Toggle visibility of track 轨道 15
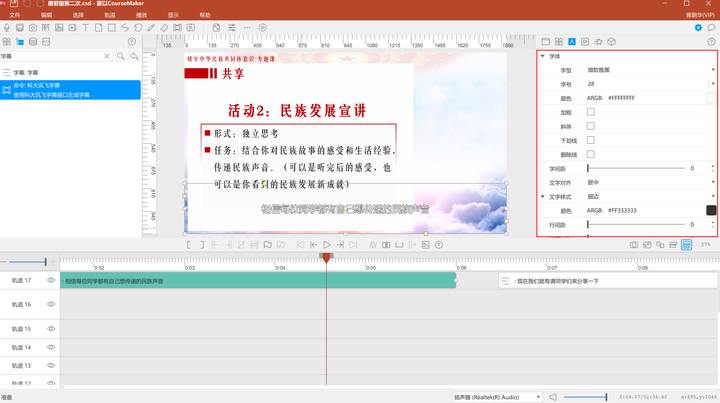 [51, 329]
